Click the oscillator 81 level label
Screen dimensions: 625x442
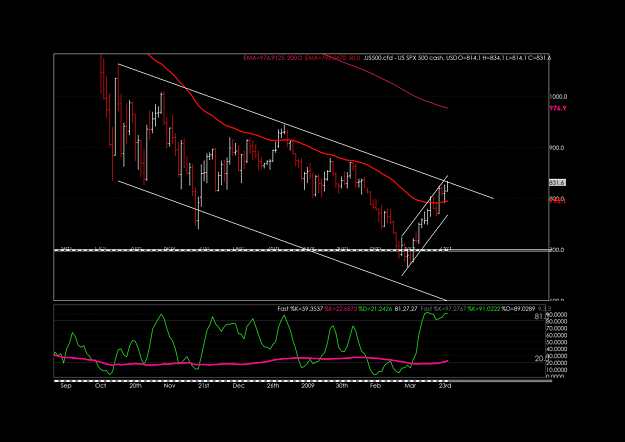[x=541, y=316]
